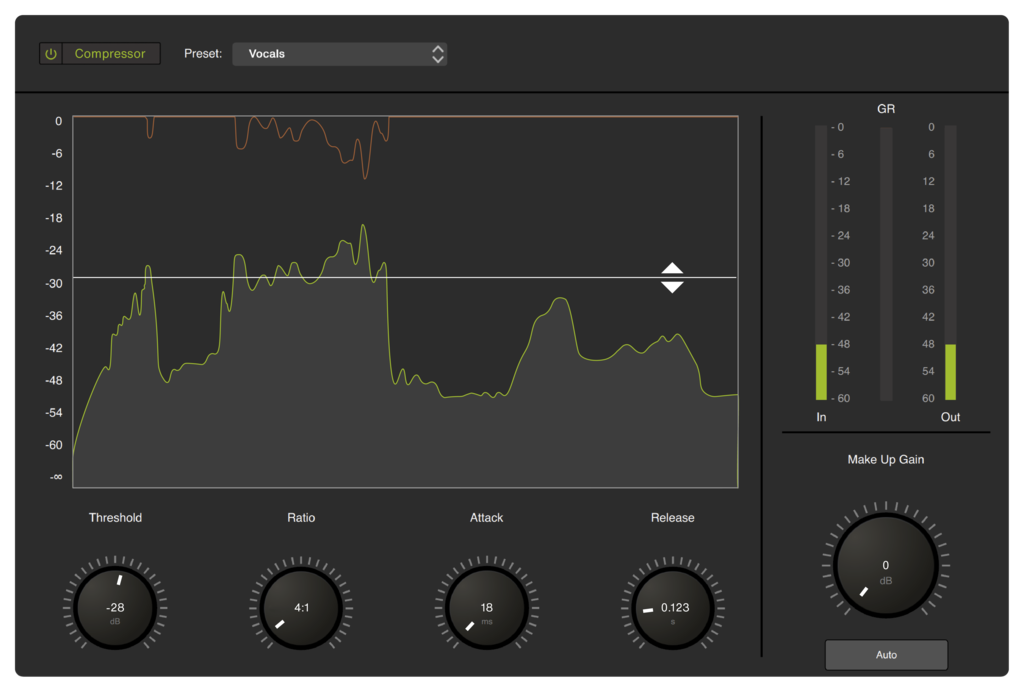The image size is (1024, 692).
Task: Click the In level meter
Action: [x=821, y=262]
